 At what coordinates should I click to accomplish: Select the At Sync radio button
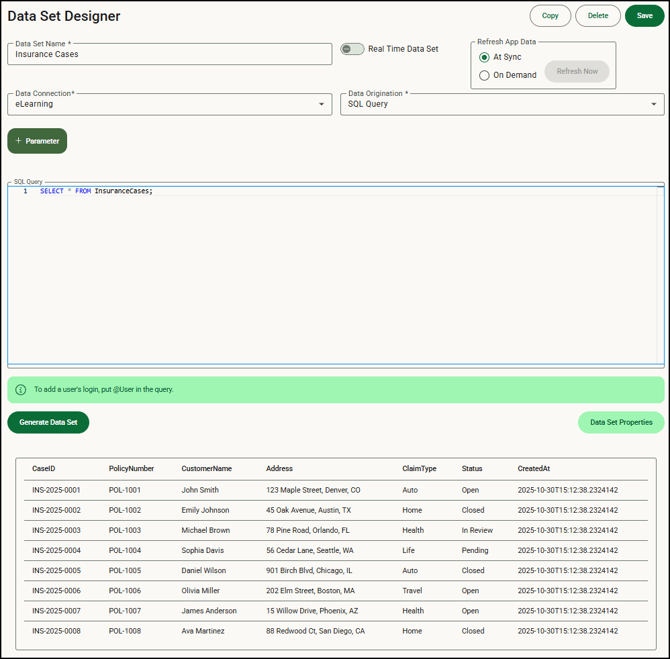(x=485, y=57)
